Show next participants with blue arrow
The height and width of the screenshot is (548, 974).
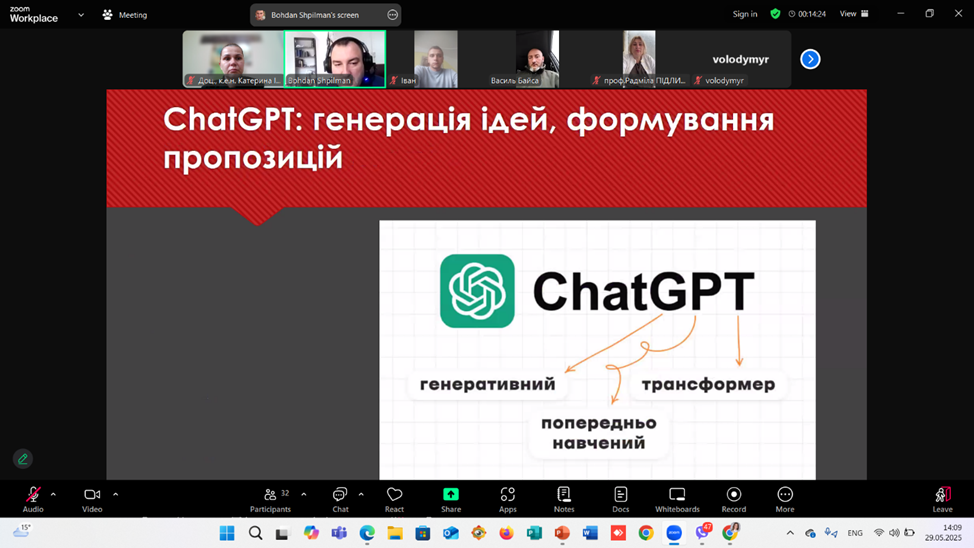coord(810,59)
